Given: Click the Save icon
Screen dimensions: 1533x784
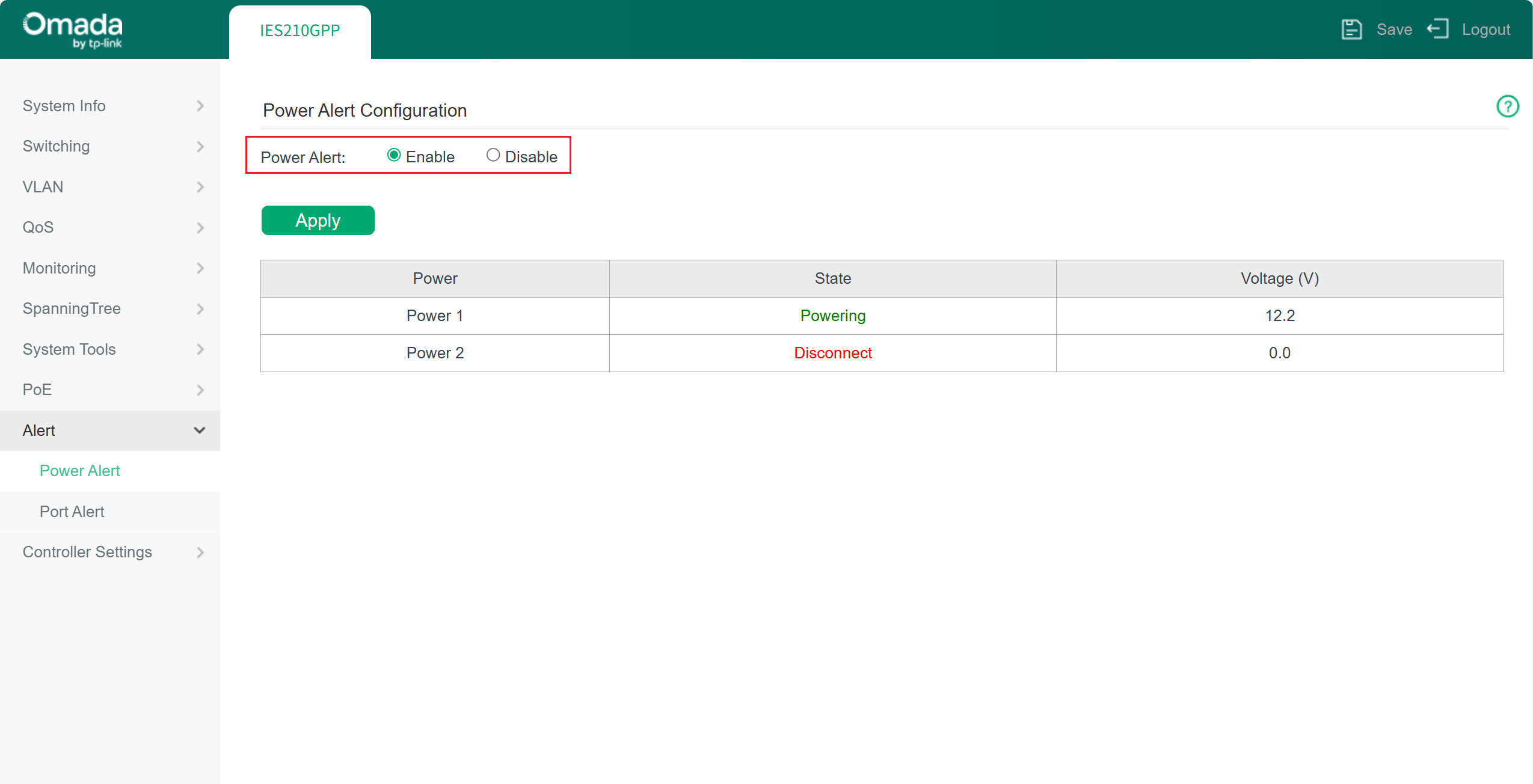Looking at the screenshot, I should pos(1353,29).
